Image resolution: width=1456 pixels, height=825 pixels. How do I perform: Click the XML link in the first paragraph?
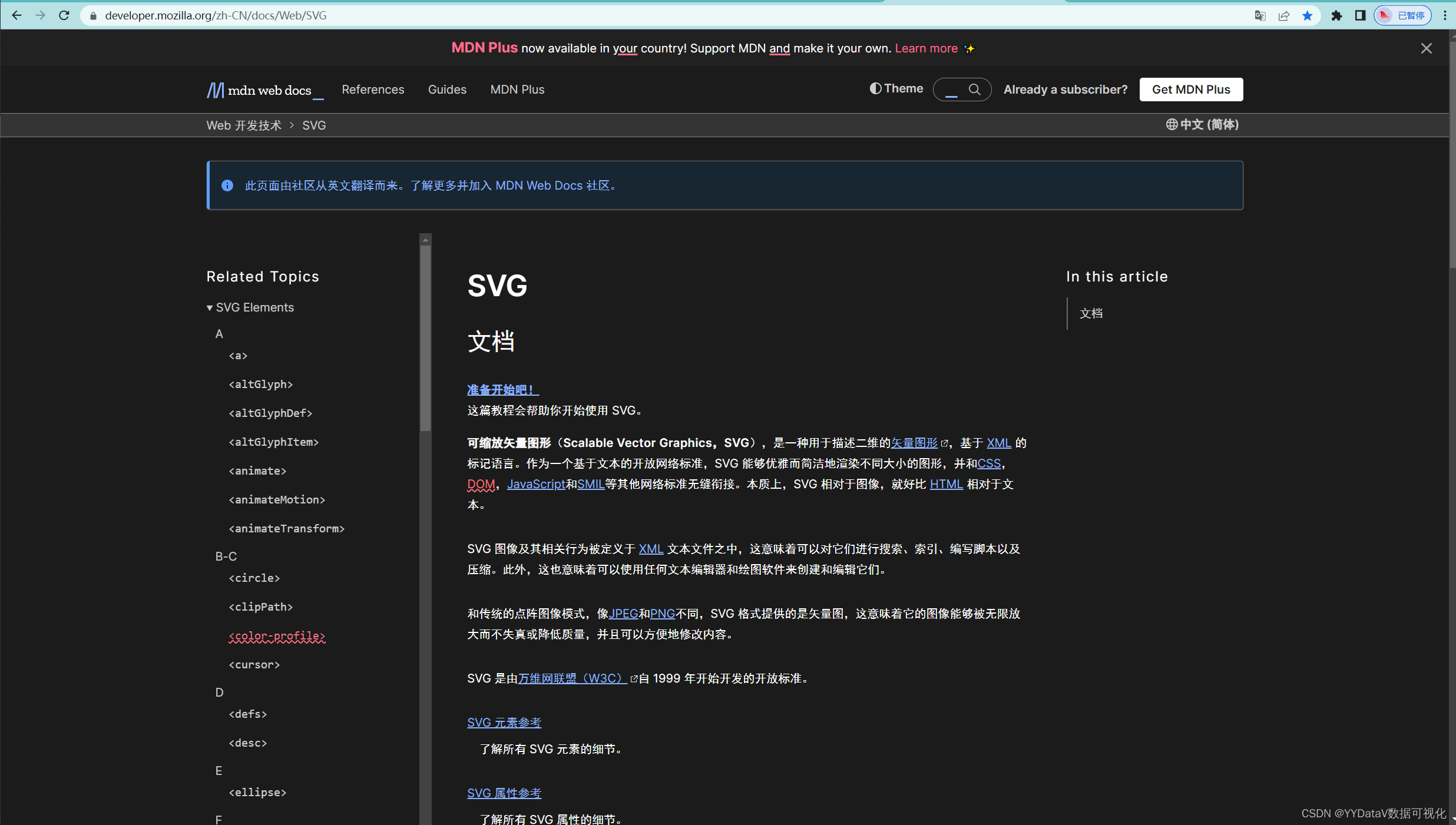[998, 443]
